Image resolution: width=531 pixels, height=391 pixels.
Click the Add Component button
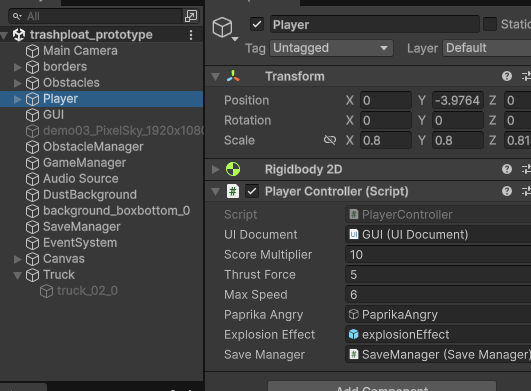tap(382, 387)
